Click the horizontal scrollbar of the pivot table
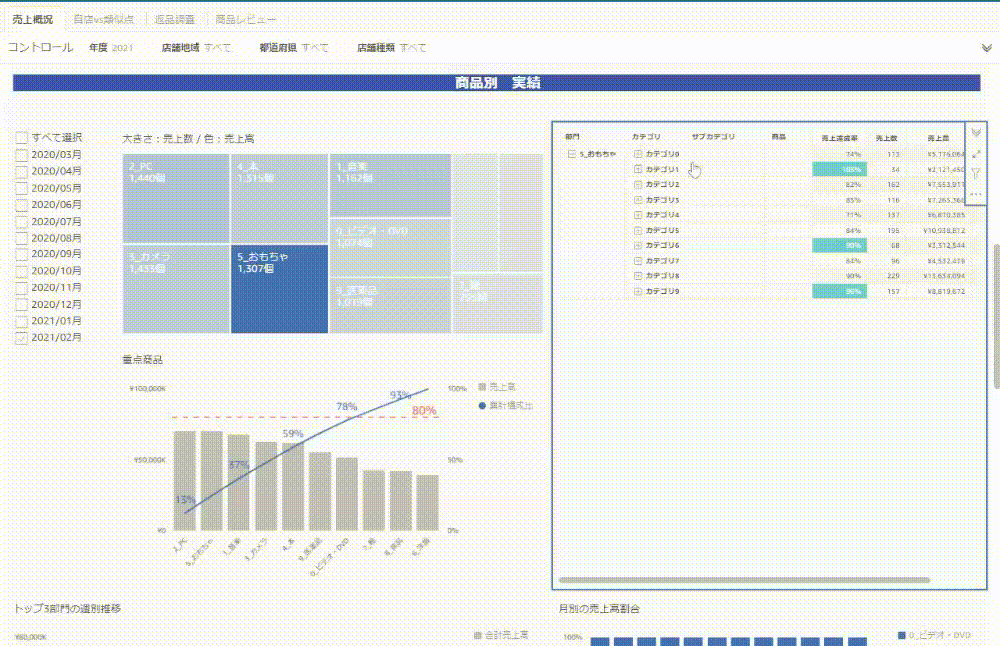 (x=744, y=580)
